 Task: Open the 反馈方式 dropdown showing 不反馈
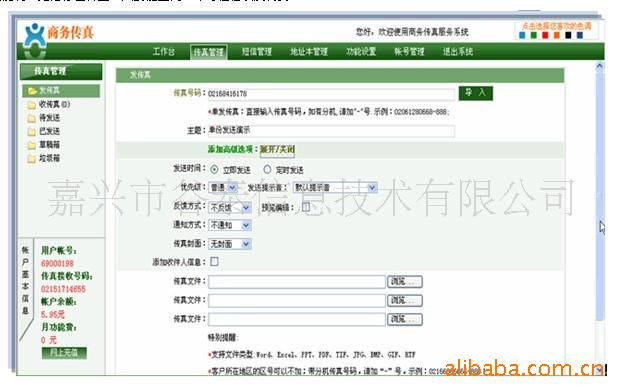coord(230,207)
